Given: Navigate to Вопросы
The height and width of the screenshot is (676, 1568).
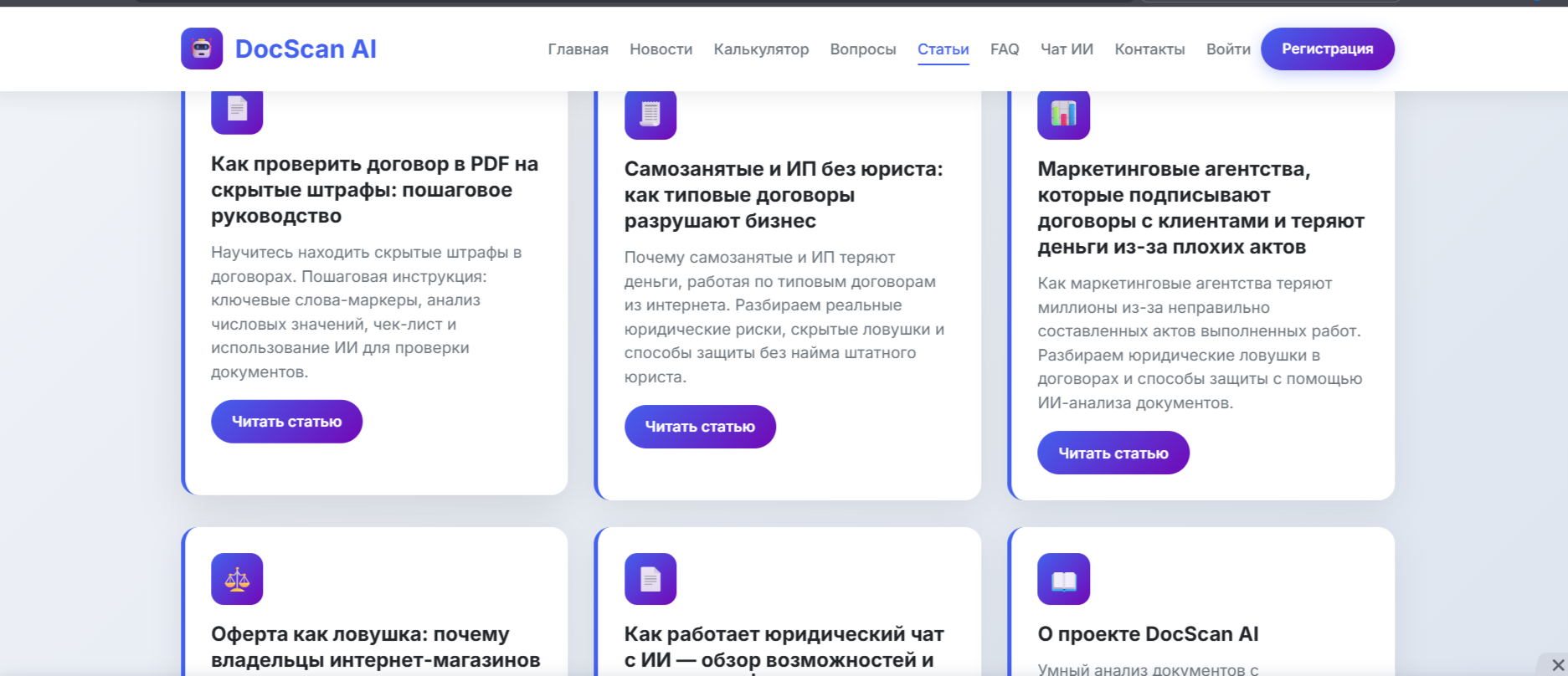Looking at the screenshot, I should point(863,49).
